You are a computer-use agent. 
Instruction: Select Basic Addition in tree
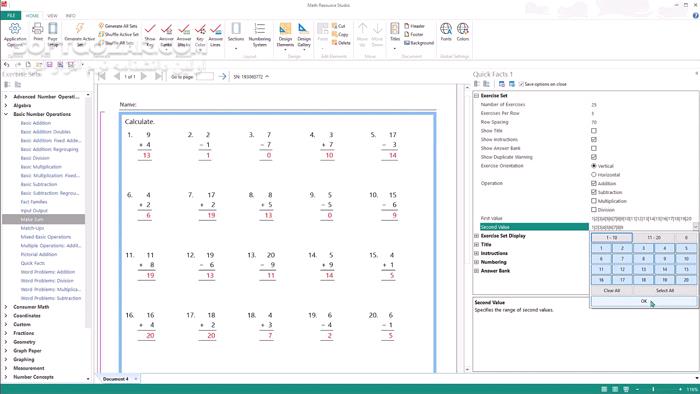click(x=36, y=123)
